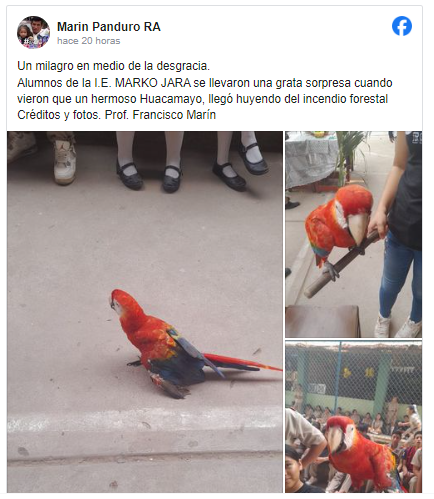Click the macaw's red tail feathers in large photo

tap(241, 363)
